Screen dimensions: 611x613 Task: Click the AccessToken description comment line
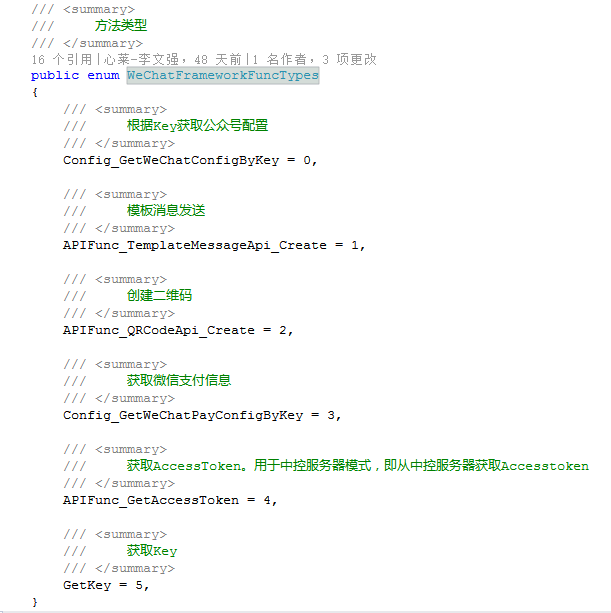point(357,466)
